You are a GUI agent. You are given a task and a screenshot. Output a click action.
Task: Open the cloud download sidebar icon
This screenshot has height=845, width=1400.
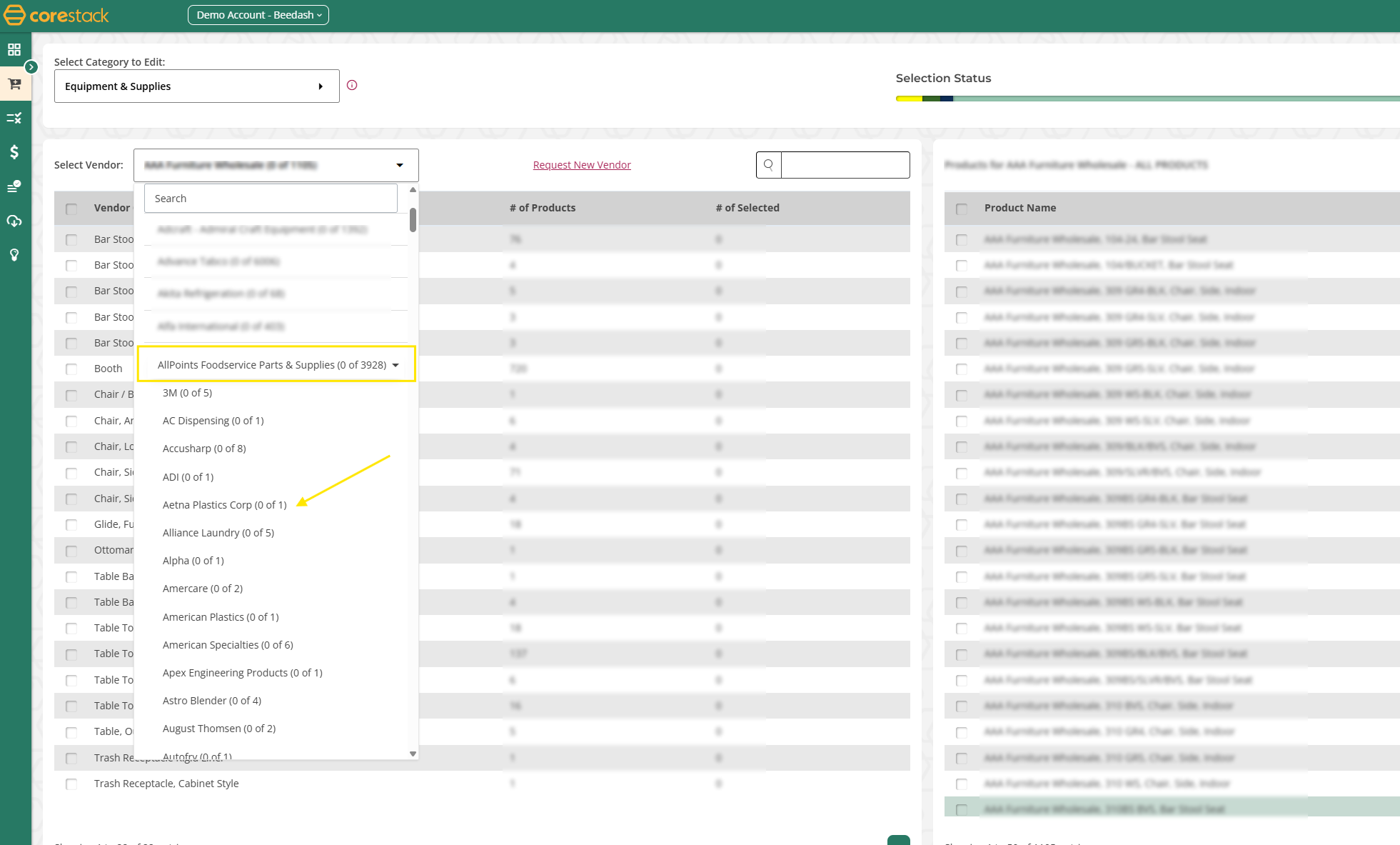point(14,221)
